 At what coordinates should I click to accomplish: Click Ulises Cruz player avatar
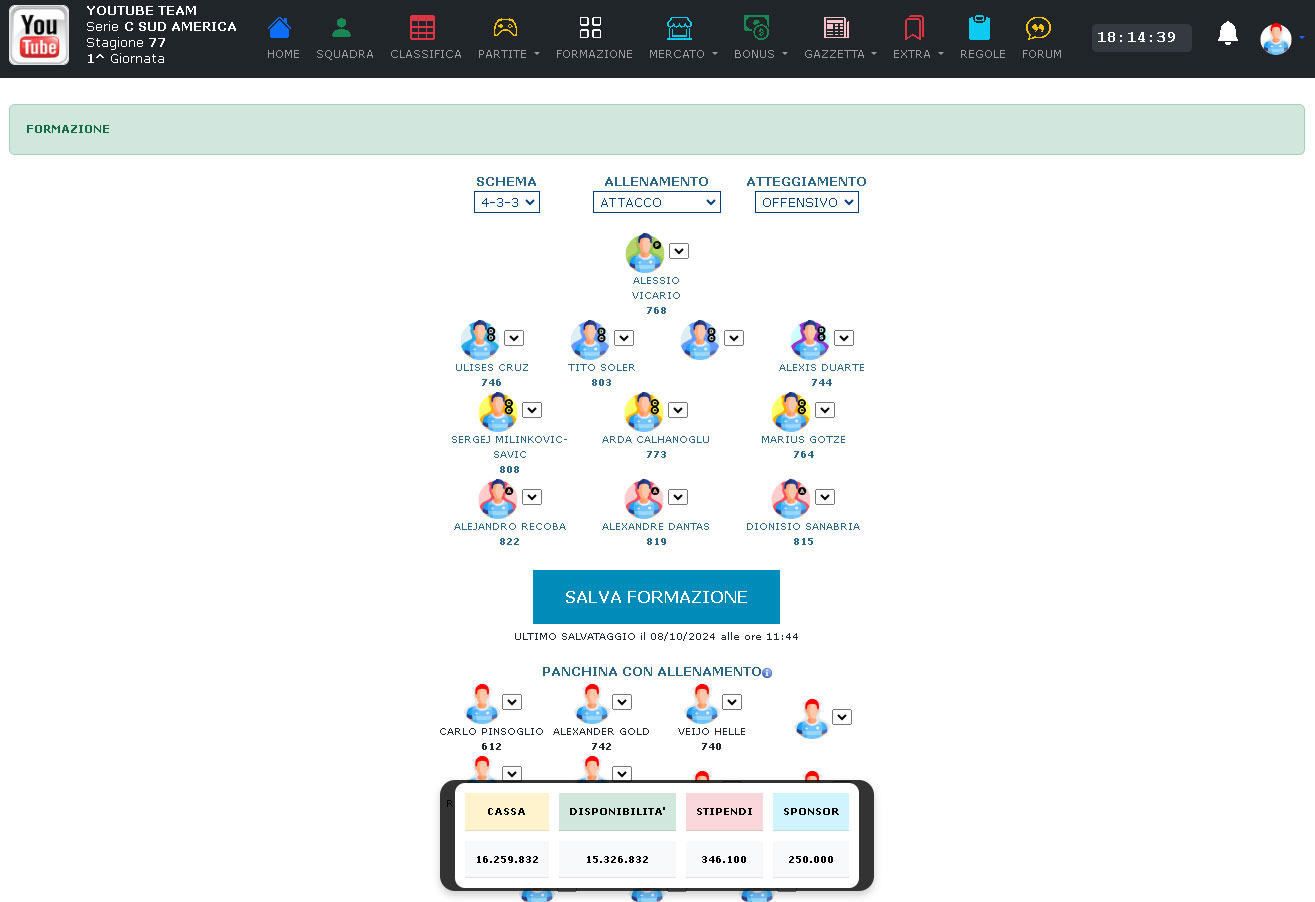tap(480, 340)
